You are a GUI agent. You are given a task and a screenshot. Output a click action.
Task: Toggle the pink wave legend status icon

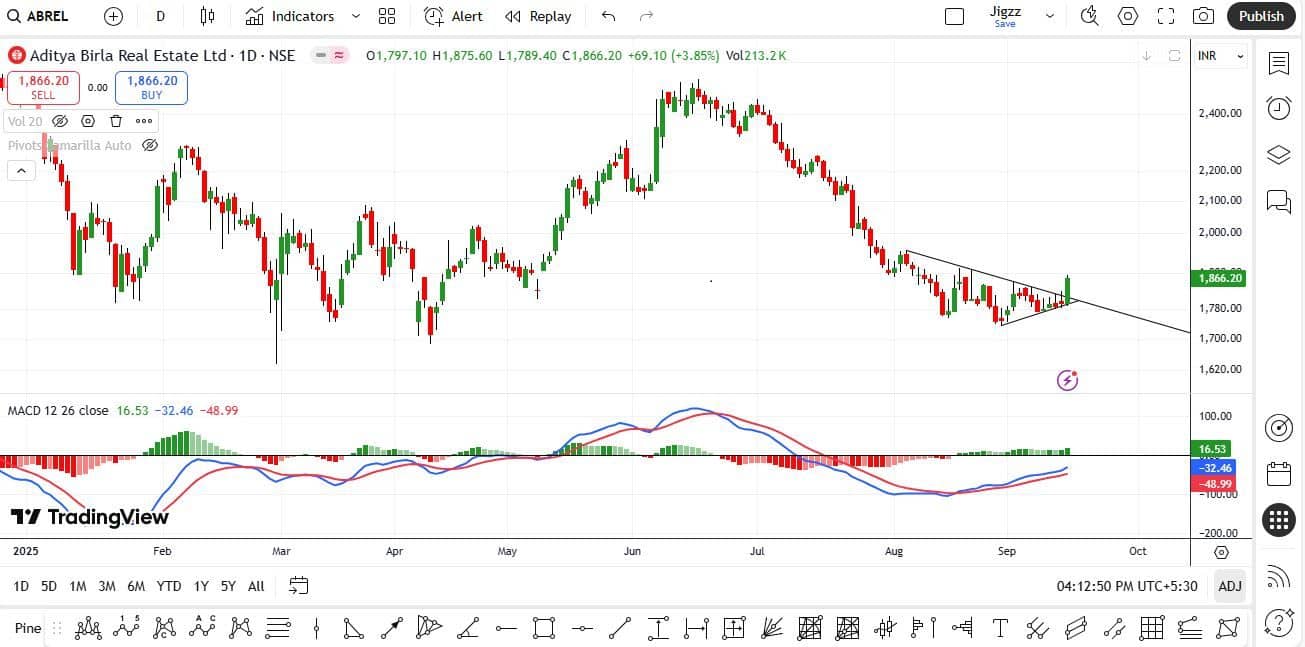coord(340,56)
